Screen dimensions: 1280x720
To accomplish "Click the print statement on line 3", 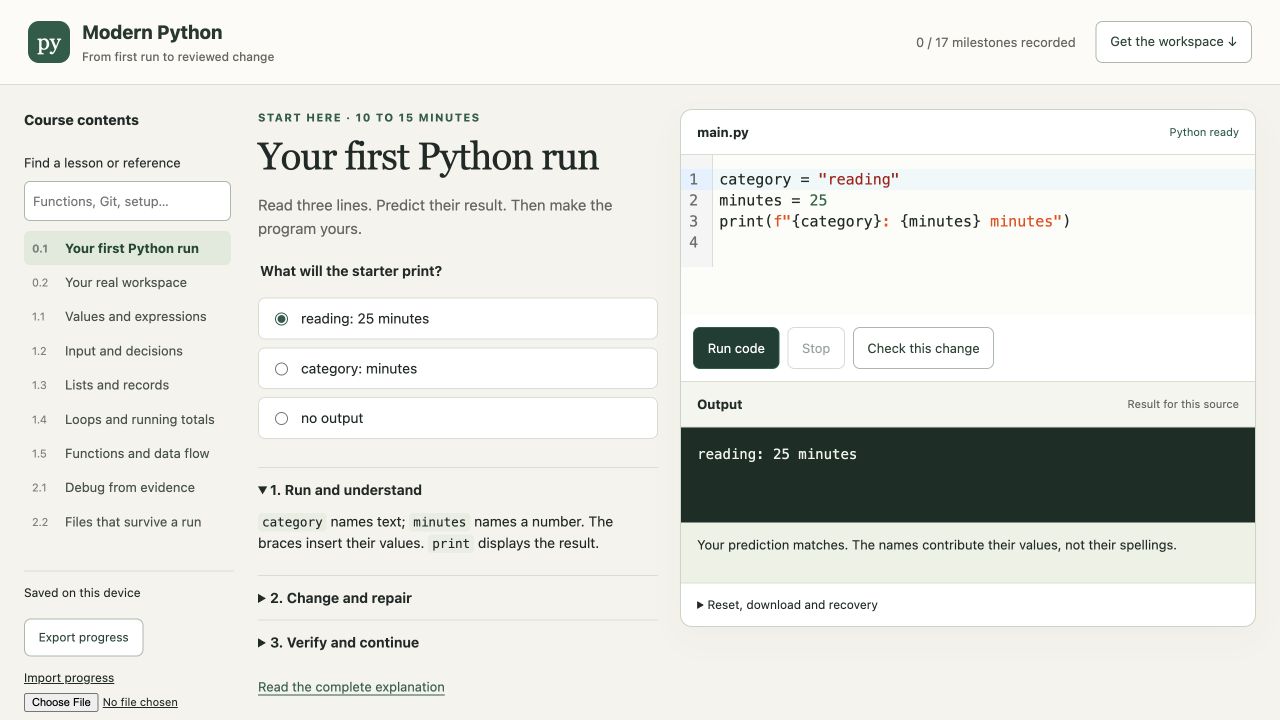I will (895, 221).
